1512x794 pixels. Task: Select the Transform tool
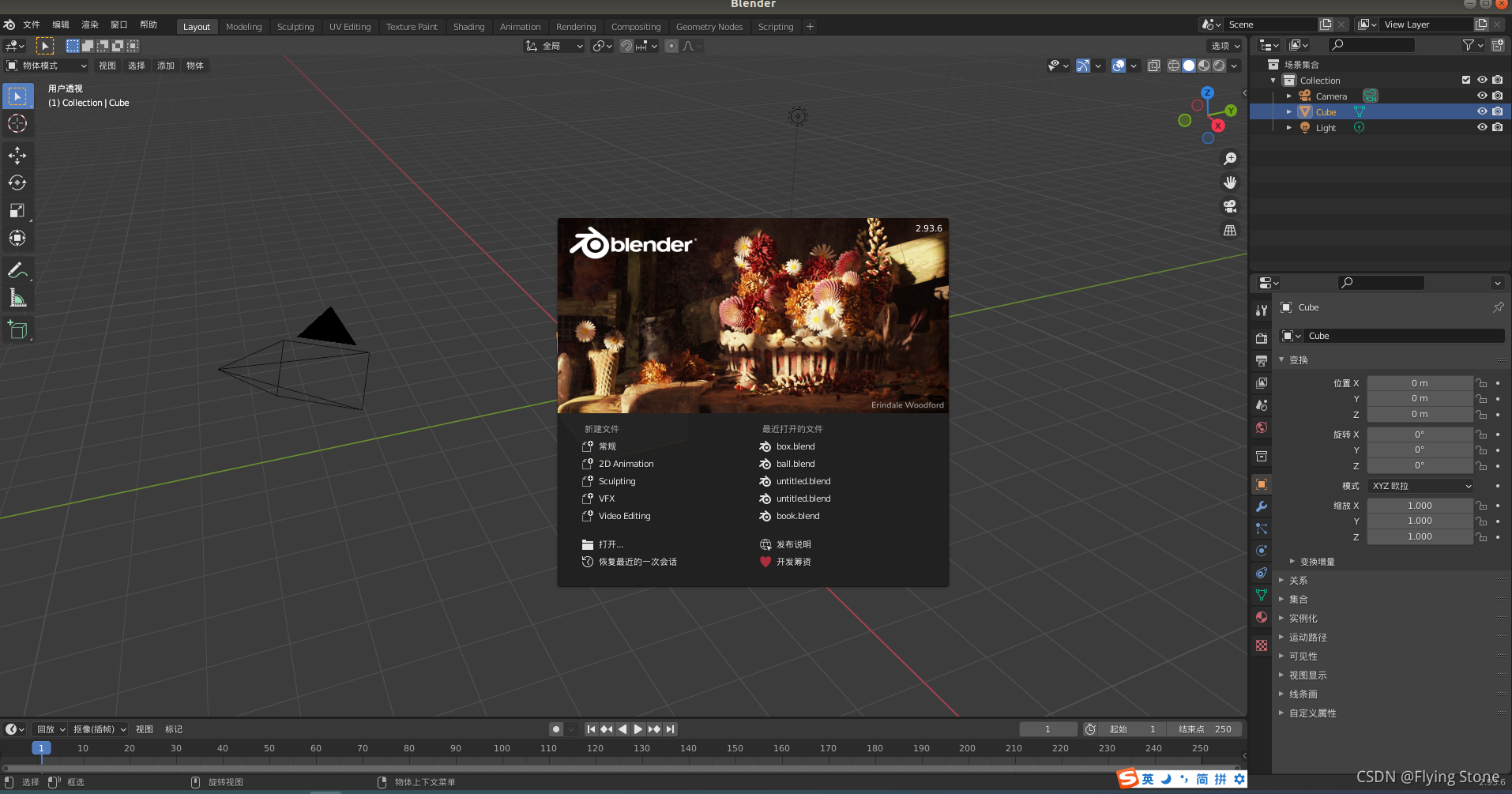17,238
